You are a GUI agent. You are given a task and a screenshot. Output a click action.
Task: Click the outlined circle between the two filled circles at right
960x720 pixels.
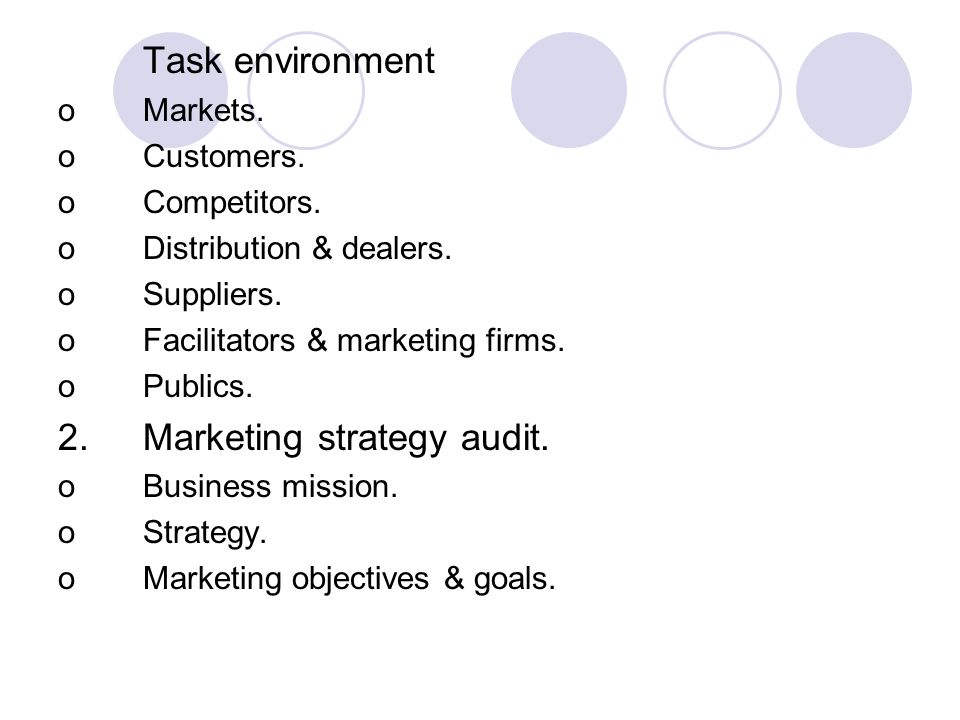pyautogui.click(x=722, y=90)
